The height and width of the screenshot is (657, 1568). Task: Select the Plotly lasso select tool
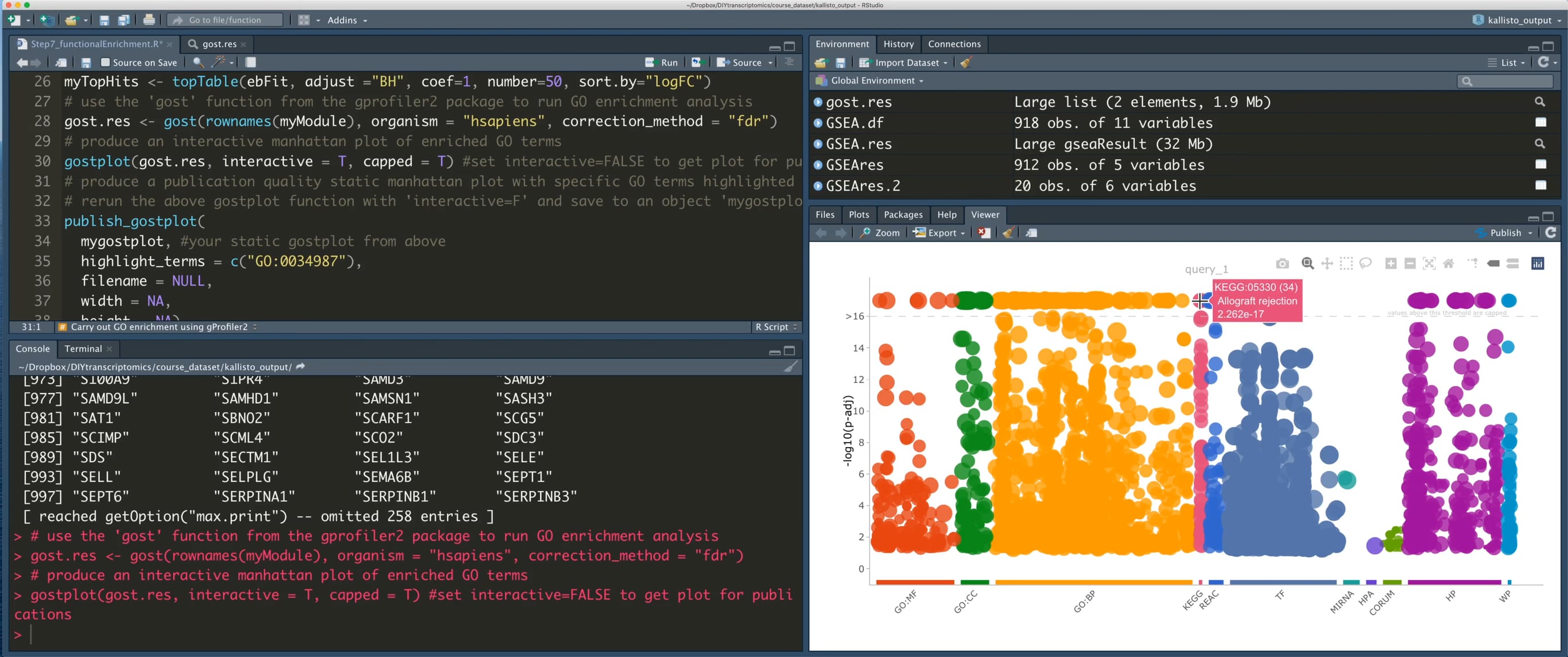[1366, 264]
